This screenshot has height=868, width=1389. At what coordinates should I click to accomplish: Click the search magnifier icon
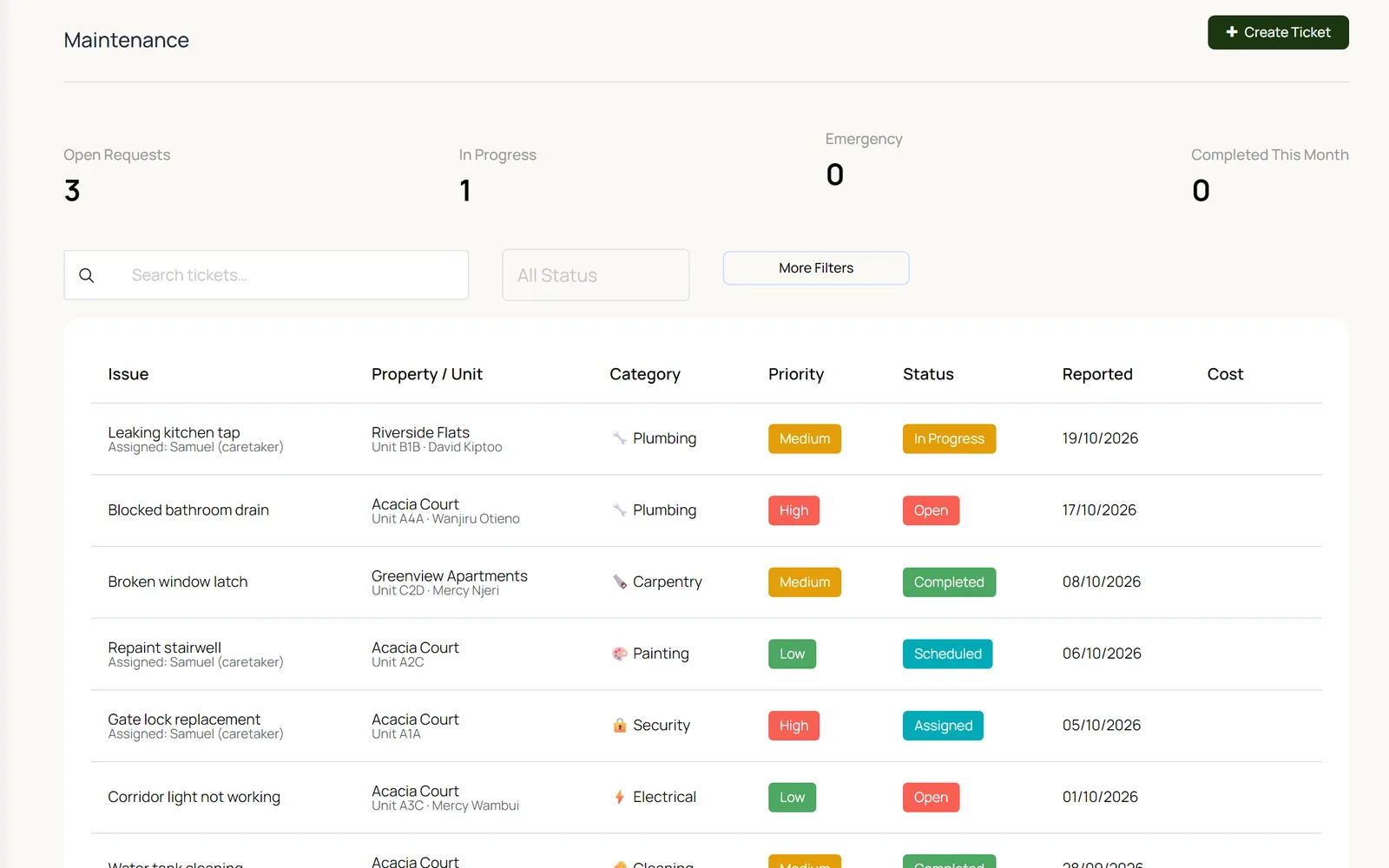[x=87, y=275]
